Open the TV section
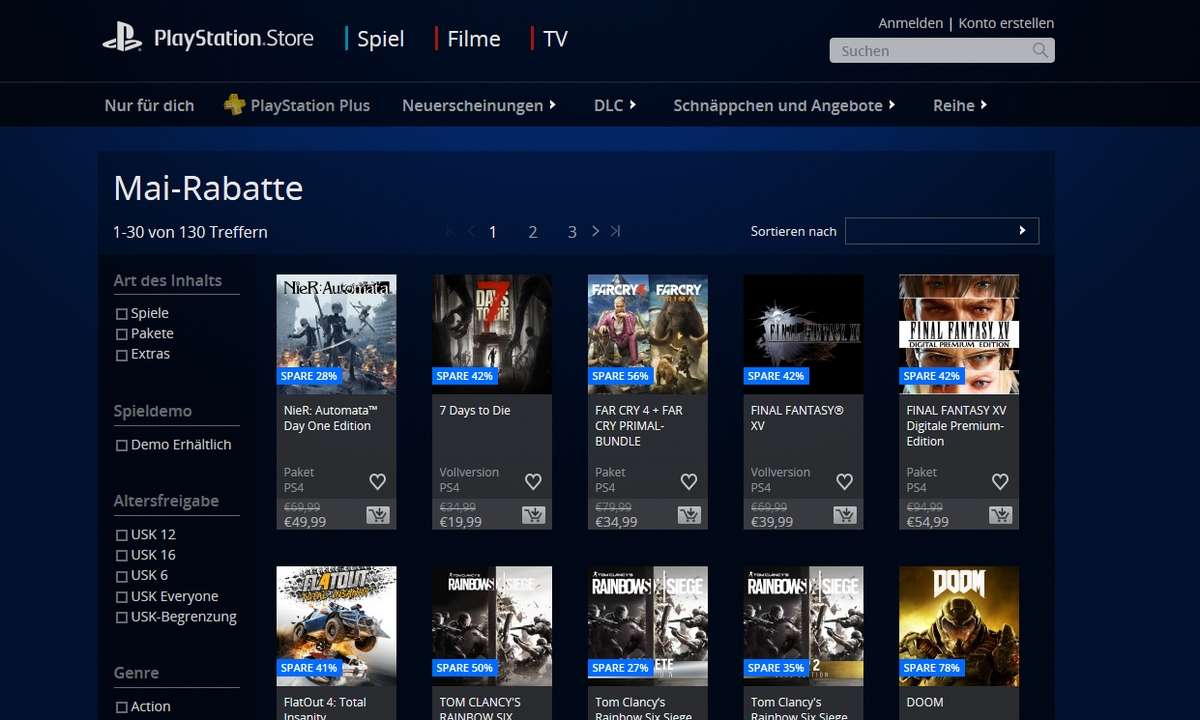The image size is (1200, 720). (x=555, y=39)
